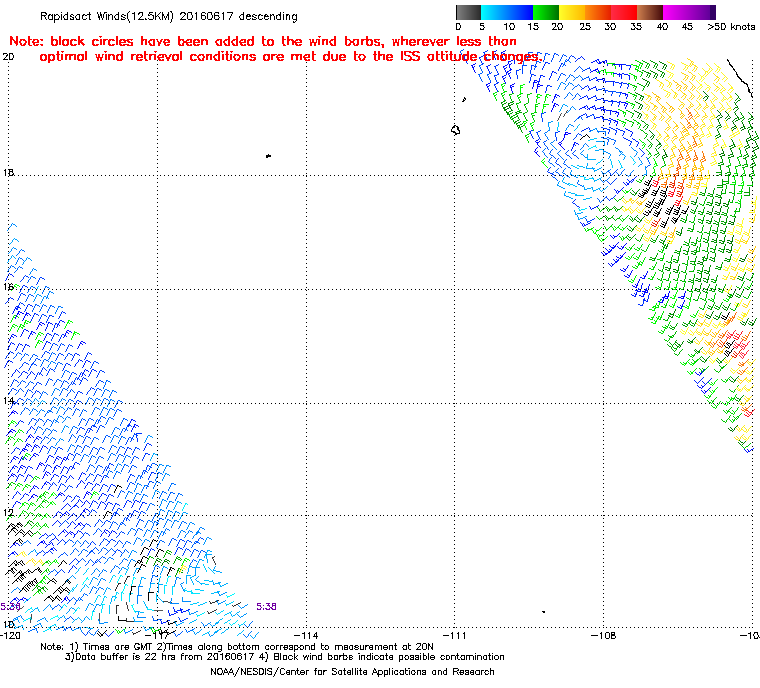
Task: Click the red 'Note: black circles have been added' line
Action: click(x=263, y=41)
